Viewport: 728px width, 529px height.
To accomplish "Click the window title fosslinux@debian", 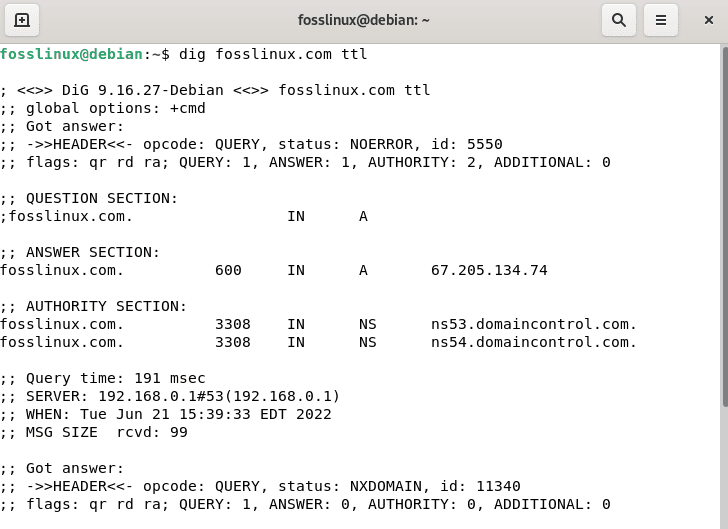I will coord(364,20).
